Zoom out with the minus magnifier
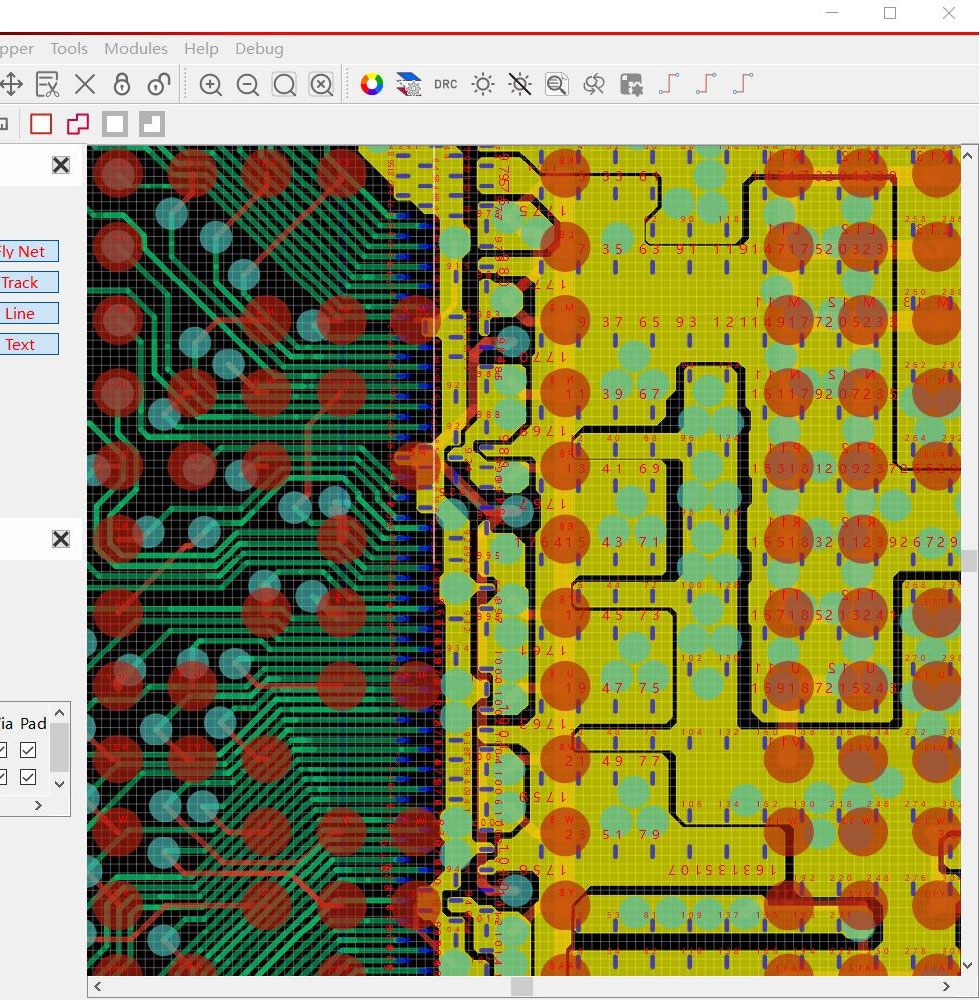 [247, 85]
